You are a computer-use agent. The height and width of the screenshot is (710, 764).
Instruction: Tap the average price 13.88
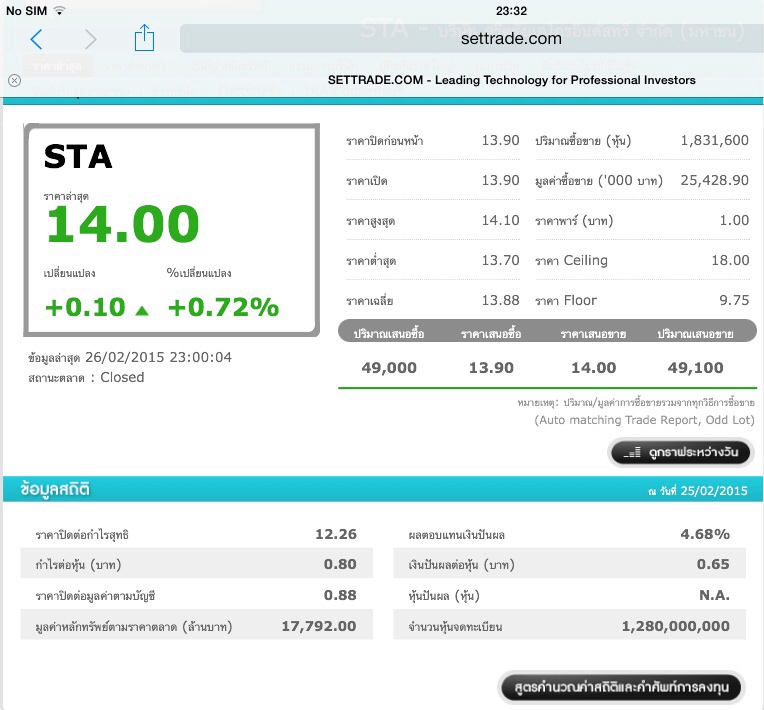500,300
